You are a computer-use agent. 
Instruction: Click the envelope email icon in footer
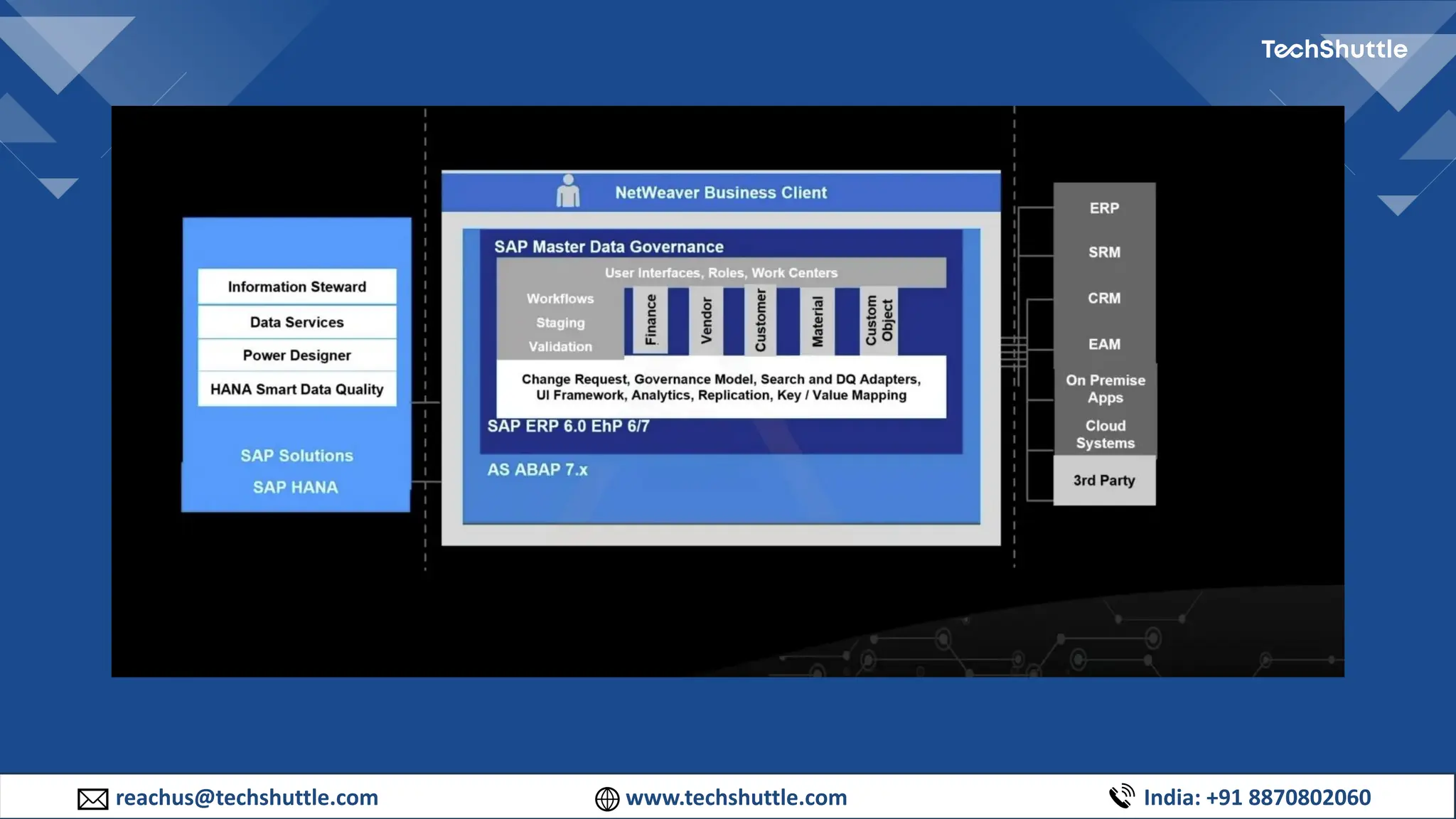[92, 799]
